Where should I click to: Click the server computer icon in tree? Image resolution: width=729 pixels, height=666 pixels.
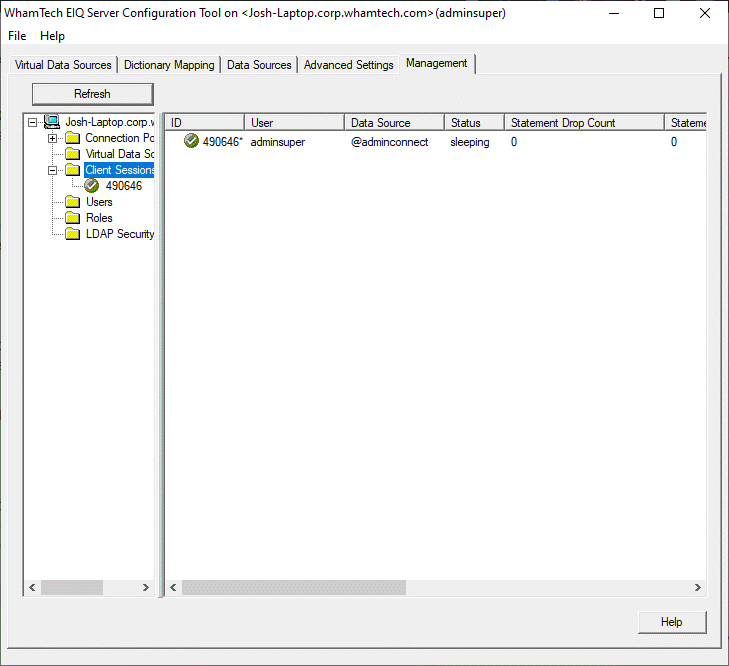point(52,122)
